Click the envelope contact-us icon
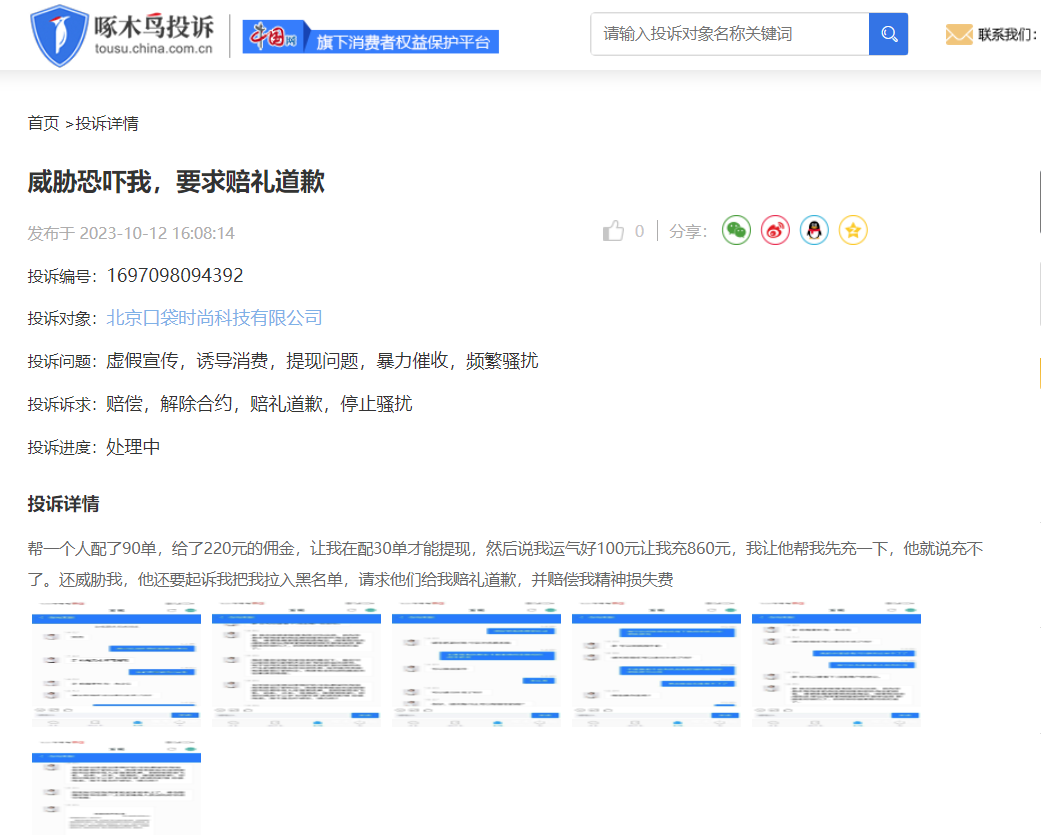 pyautogui.click(x=958, y=35)
